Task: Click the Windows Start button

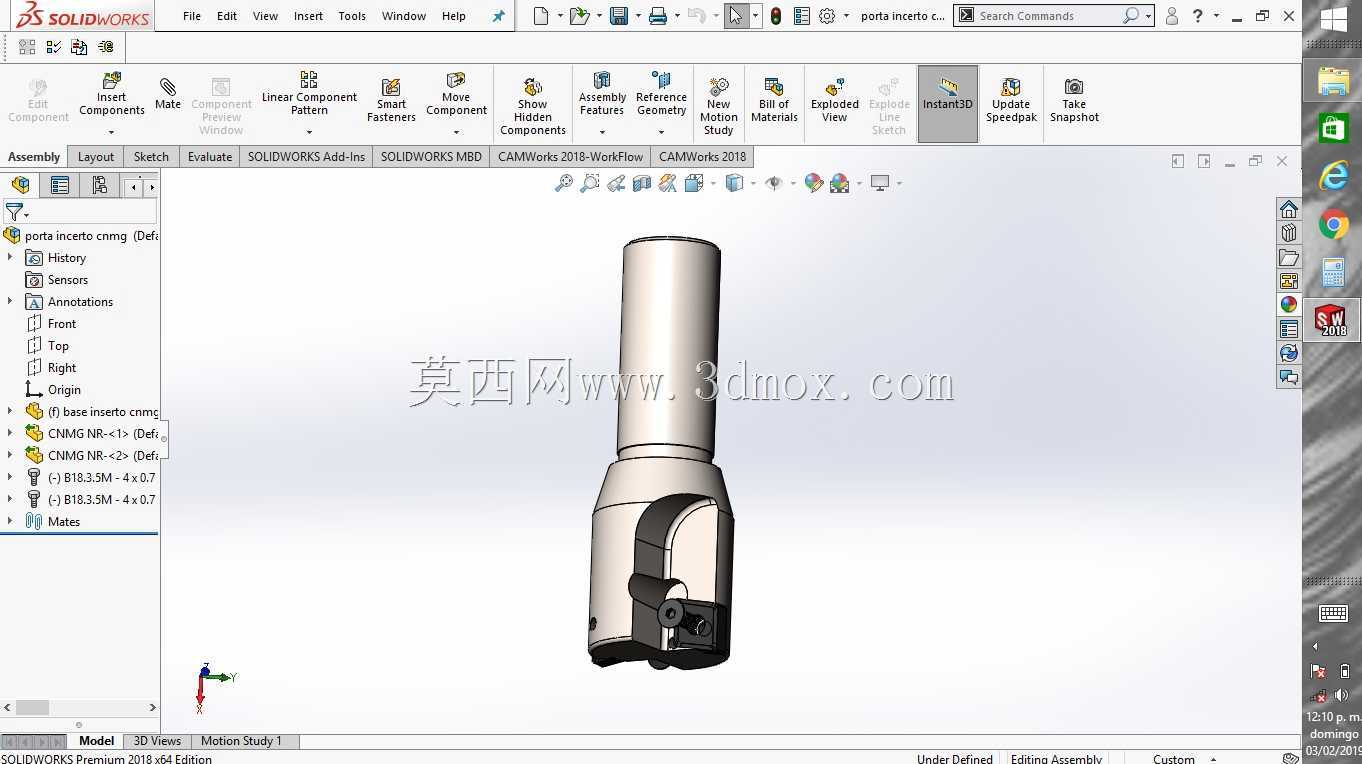Action: (1333, 19)
